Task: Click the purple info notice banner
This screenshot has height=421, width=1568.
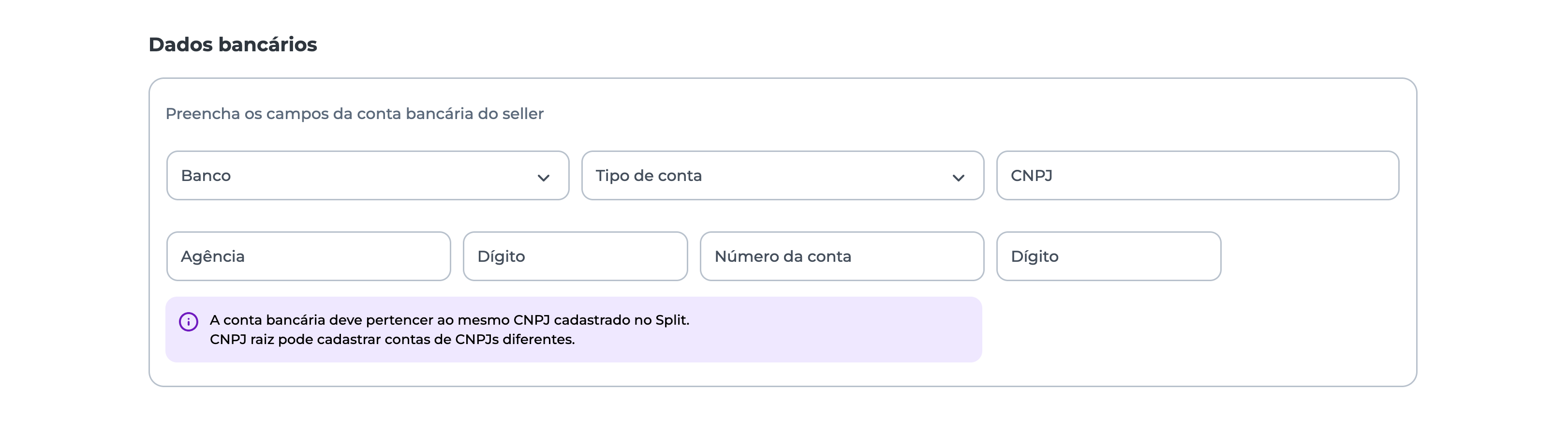Action: (x=791, y=330)
